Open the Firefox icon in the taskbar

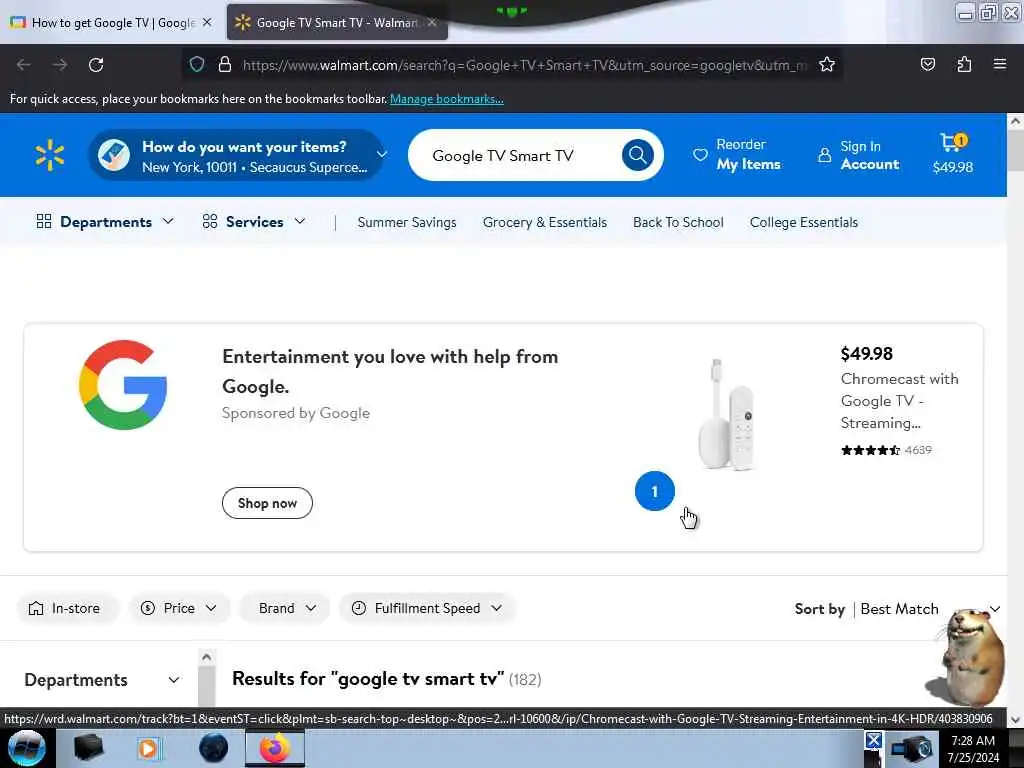[x=275, y=748]
